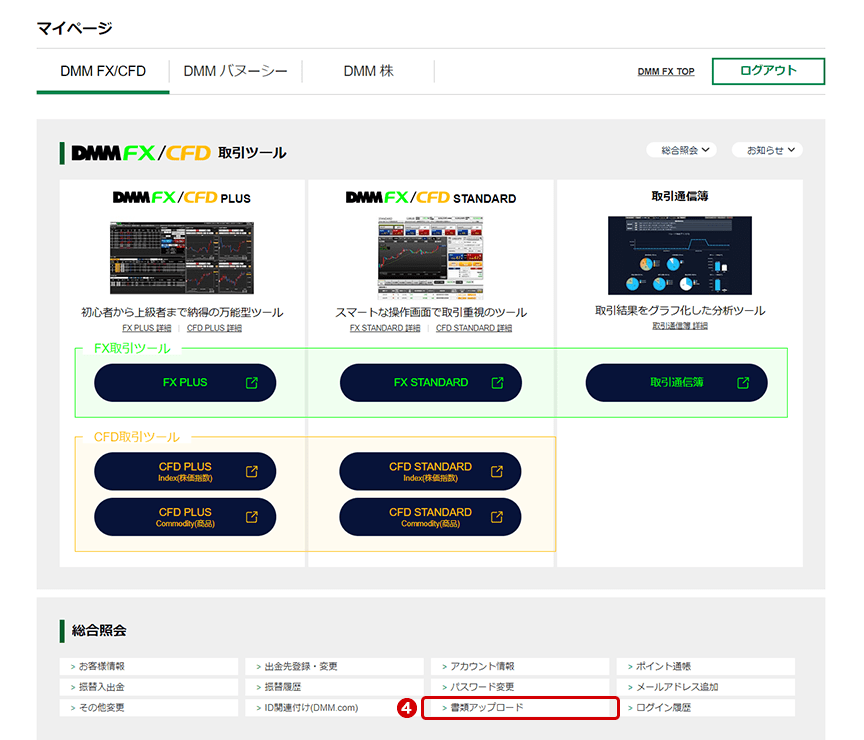This screenshot has height=740, width=864.
Task: Open その他変更 page
Action: click(x=149, y=707)
